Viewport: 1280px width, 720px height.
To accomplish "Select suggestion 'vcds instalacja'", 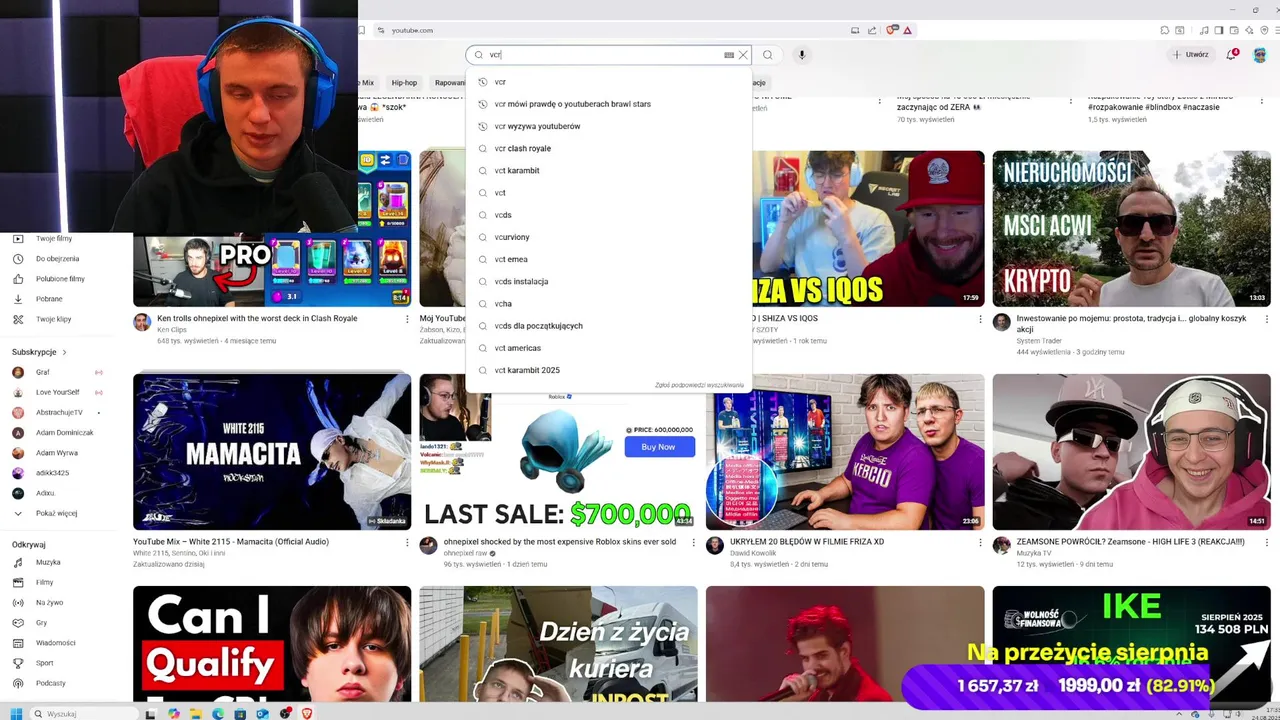I will (x=608, y=281).
